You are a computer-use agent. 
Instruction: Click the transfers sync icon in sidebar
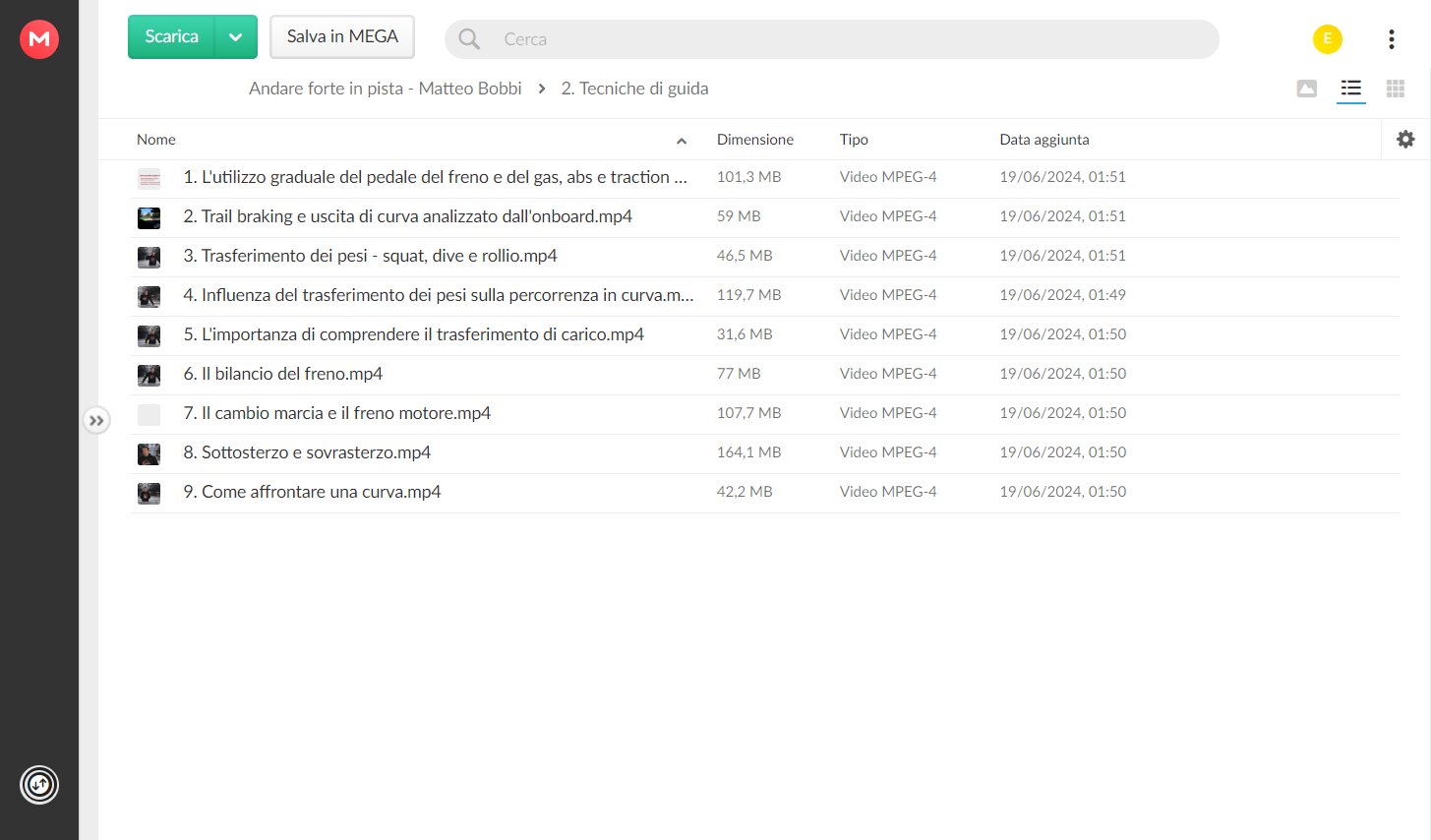tap(39, 785)
